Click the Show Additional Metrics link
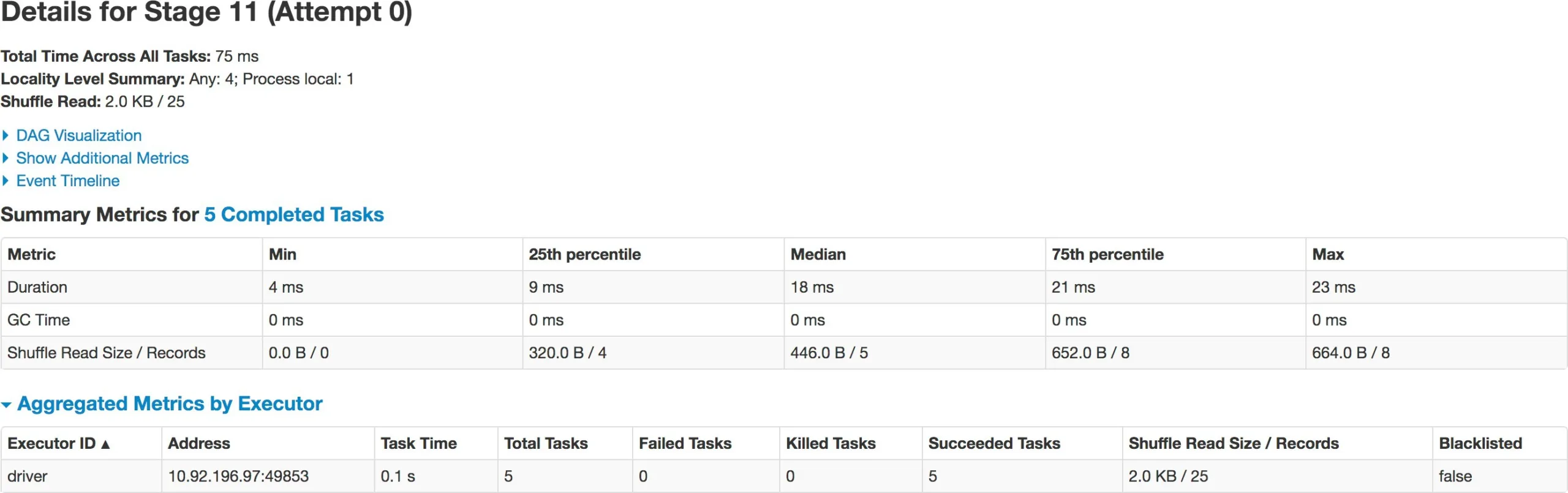Screen dimensions: 1568x493 click(102, 158)
